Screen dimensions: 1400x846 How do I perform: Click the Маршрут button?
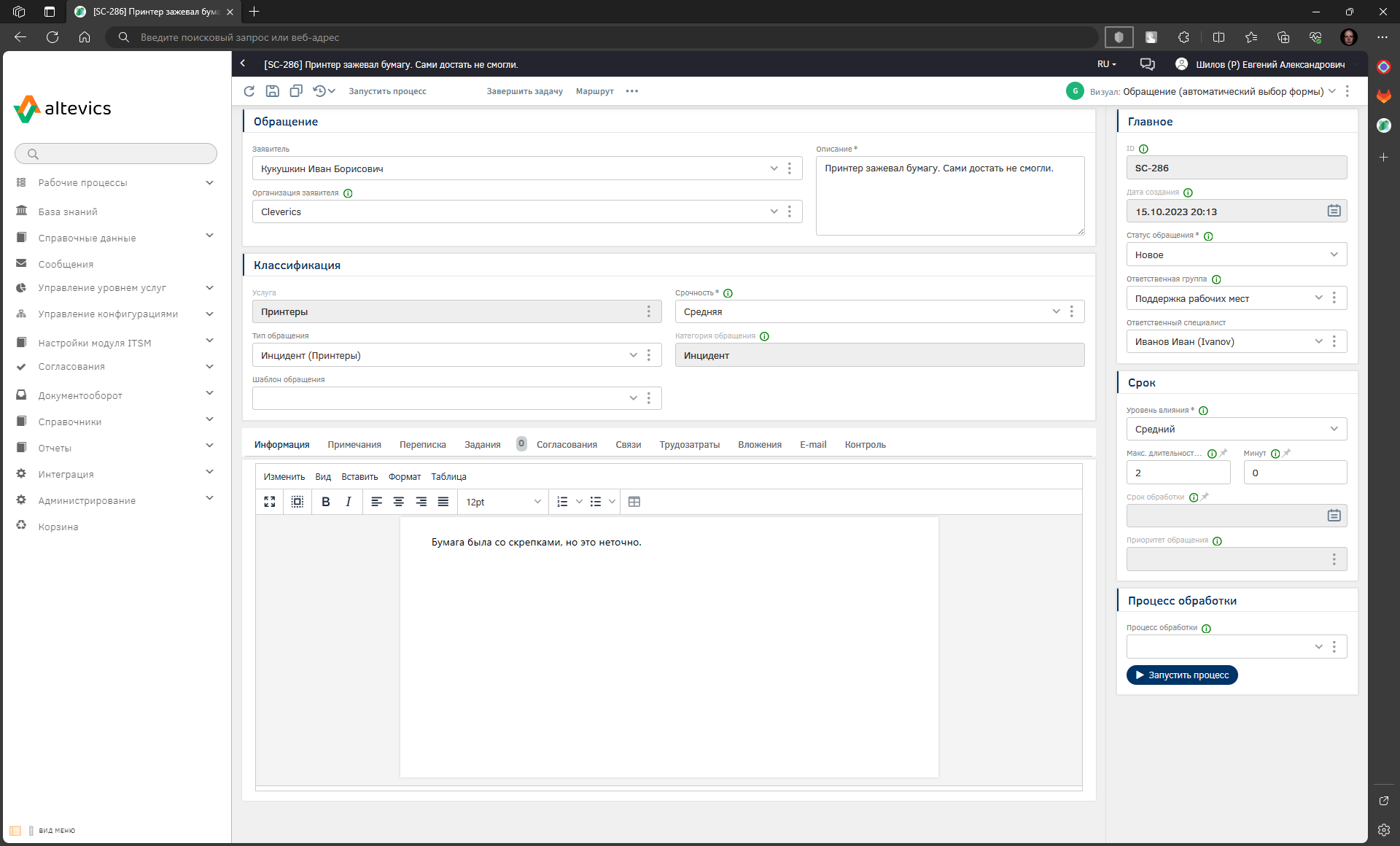pos(595,91)
